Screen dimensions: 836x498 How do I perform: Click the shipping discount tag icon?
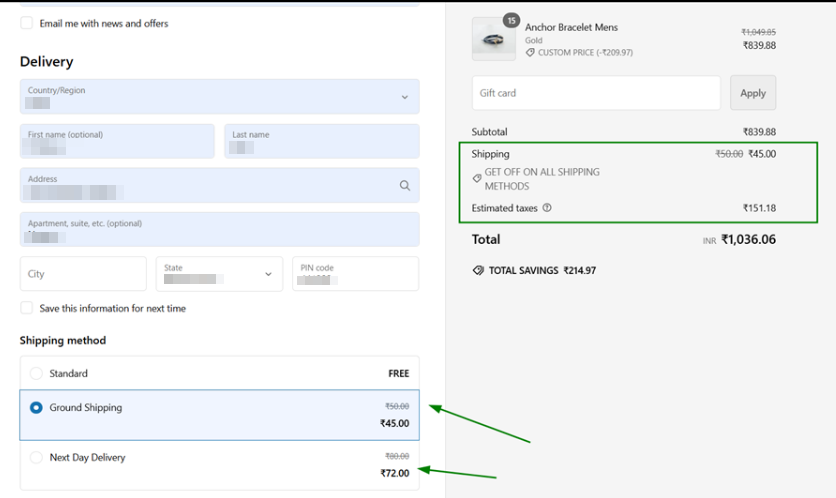(x=478, y=179)
